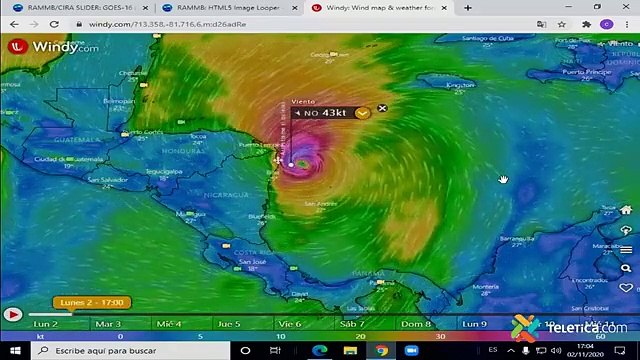Viewport: 640px width, 360px height.
Task: Click the Belmopan city label
Action: 119,101
